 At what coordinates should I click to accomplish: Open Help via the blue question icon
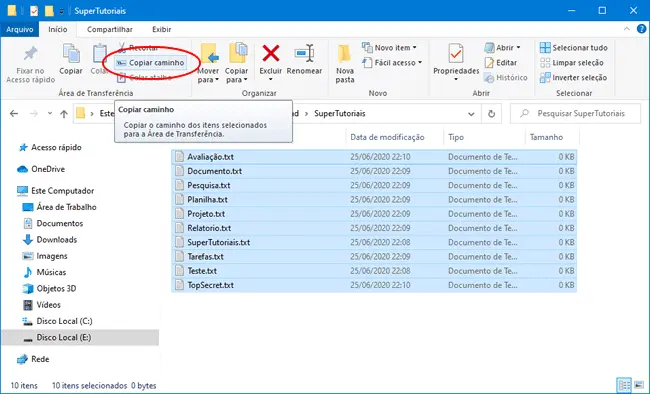[642, 29]
